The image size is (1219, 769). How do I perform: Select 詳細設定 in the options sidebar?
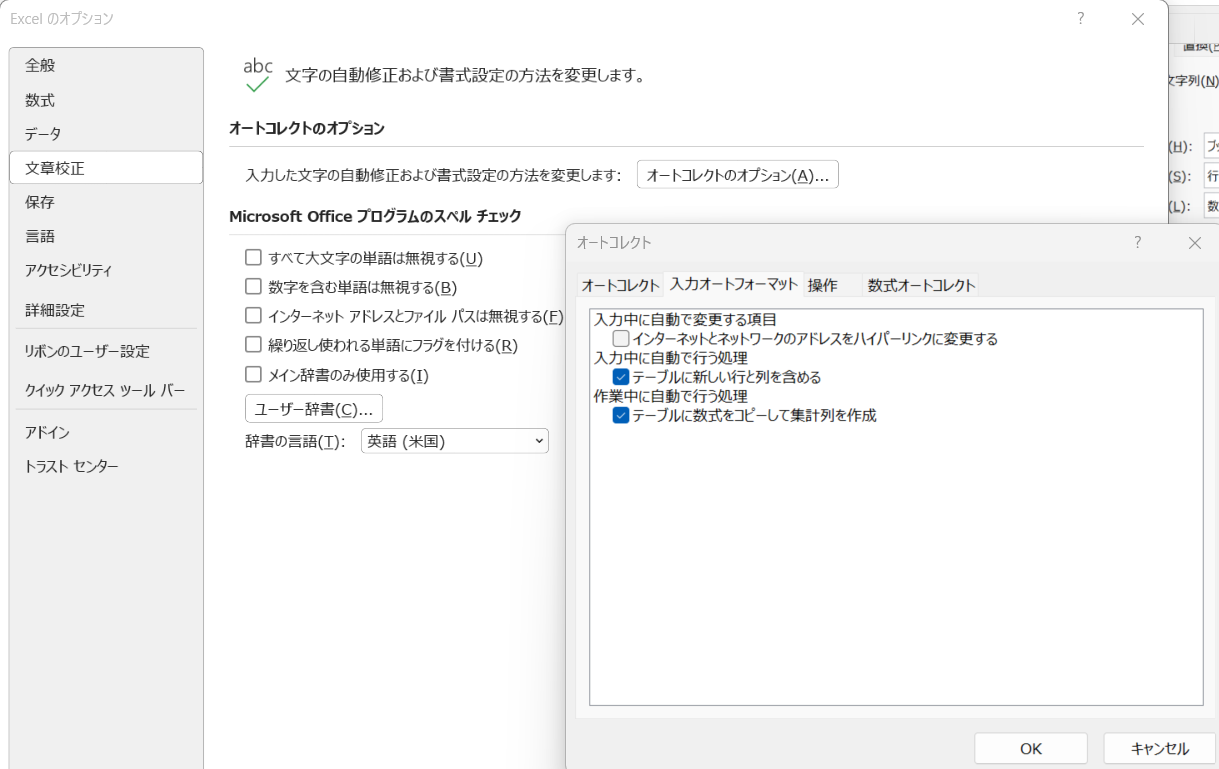click(55, 310)
